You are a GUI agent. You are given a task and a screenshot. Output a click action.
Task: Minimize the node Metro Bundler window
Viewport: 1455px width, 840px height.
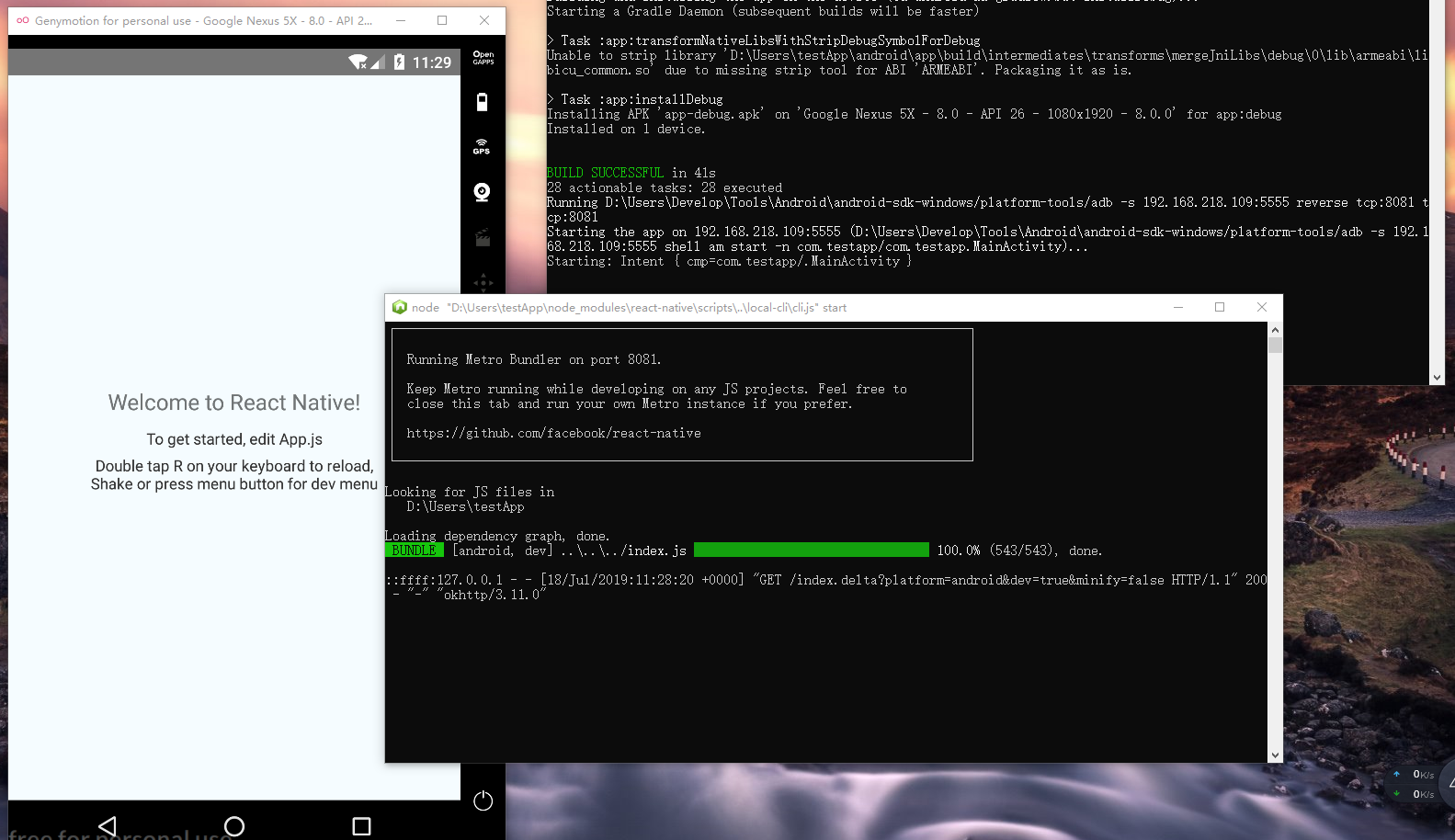(x=1177, y=307)
